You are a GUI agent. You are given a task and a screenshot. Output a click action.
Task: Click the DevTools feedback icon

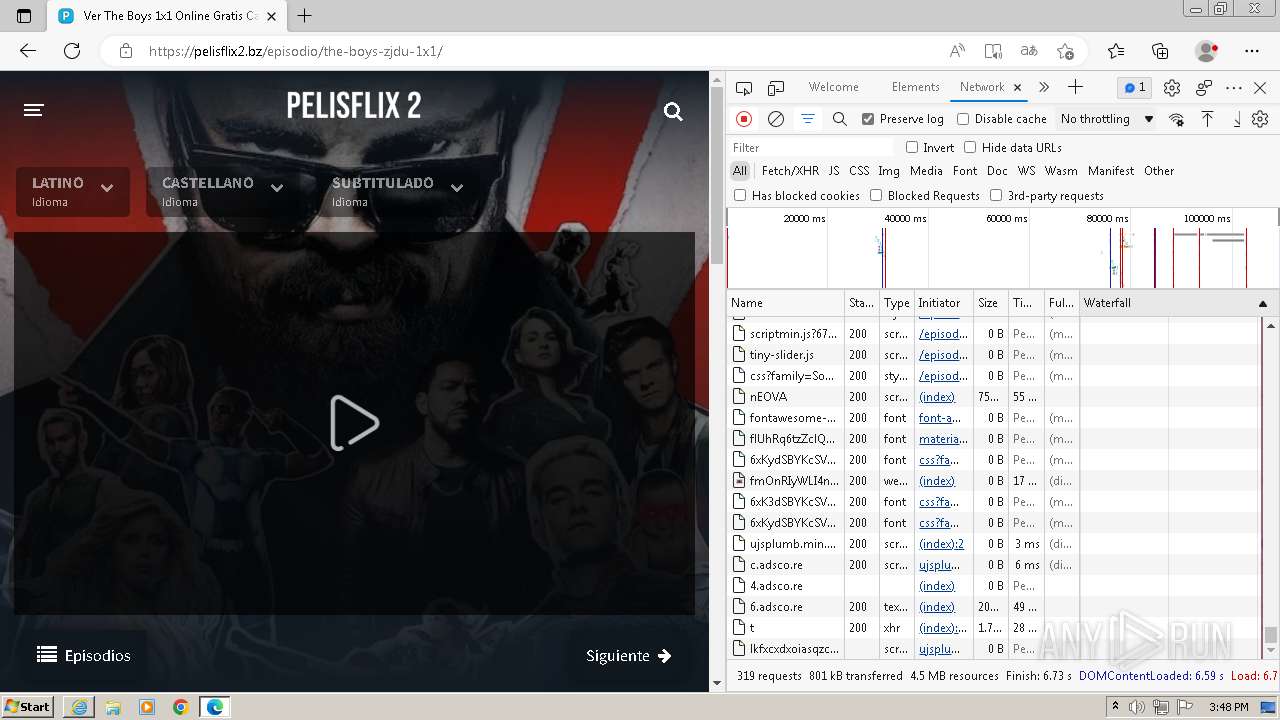tap(1204, 88)
